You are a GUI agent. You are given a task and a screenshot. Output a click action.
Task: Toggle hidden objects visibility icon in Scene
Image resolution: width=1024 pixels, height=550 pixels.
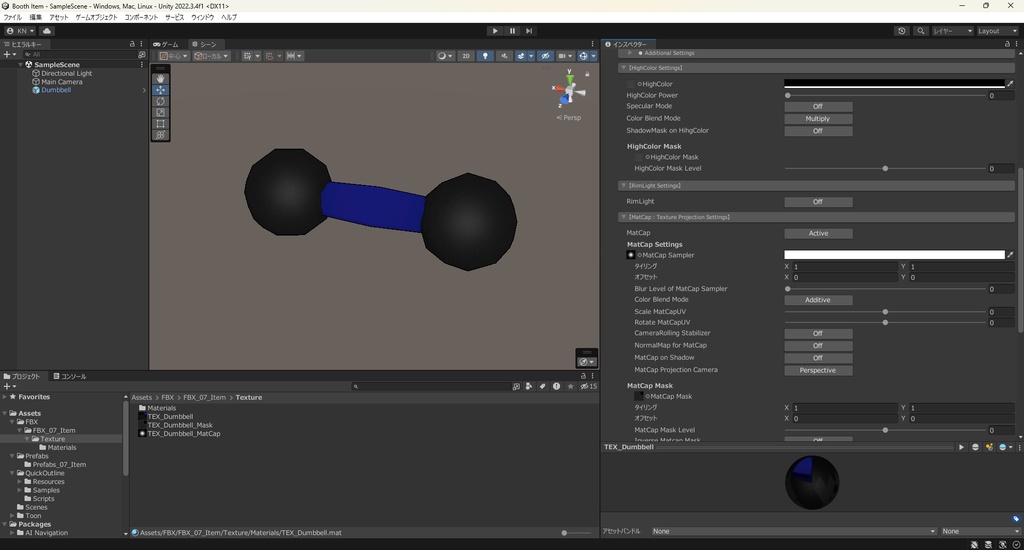coord(545,56)
